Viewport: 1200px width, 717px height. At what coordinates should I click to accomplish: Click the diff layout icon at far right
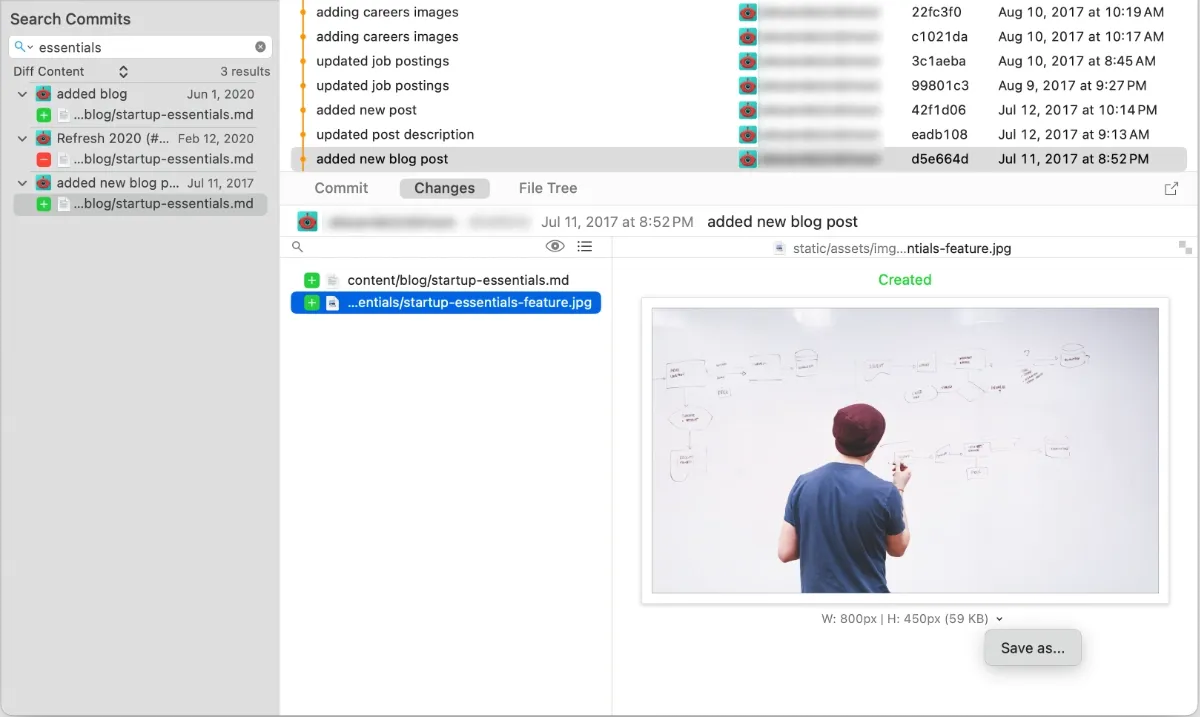tap(1185, 247)
